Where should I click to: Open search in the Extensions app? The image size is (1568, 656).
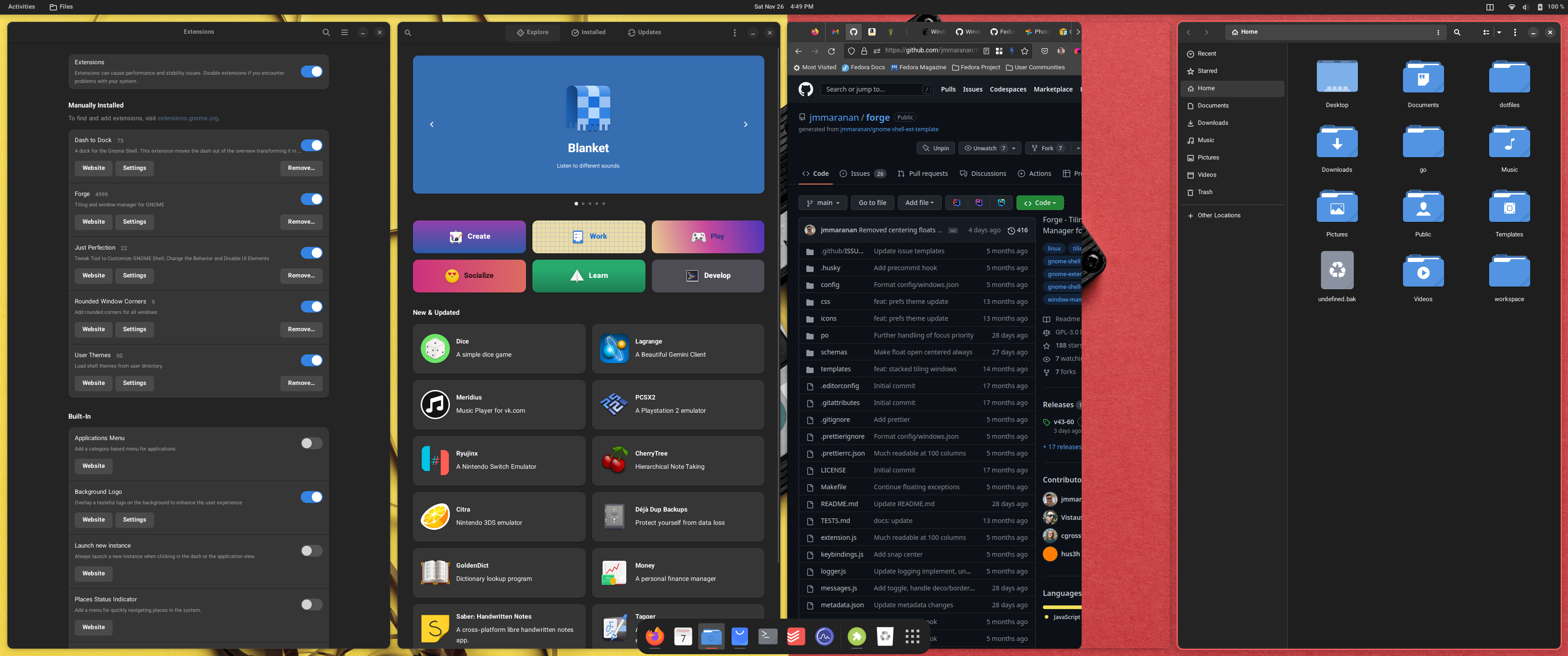point(326,32)
